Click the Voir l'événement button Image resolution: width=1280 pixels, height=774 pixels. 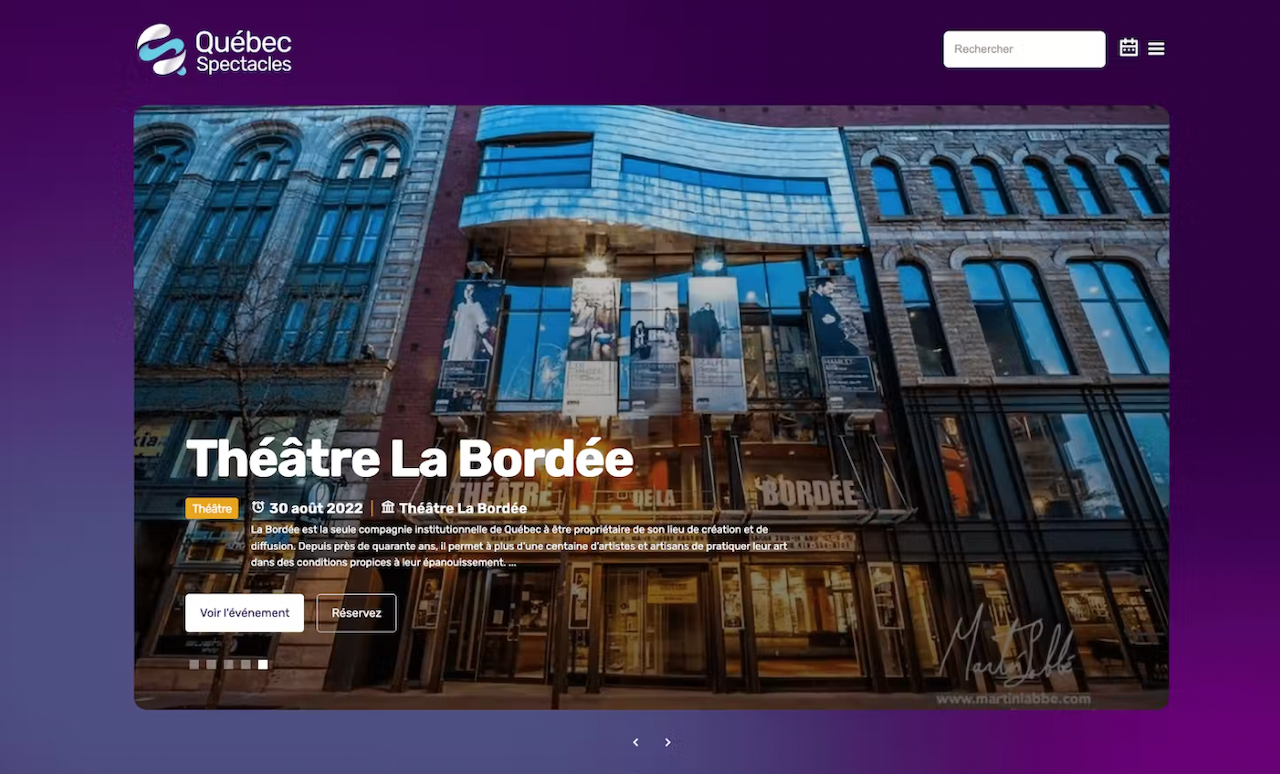coord(244,613)
